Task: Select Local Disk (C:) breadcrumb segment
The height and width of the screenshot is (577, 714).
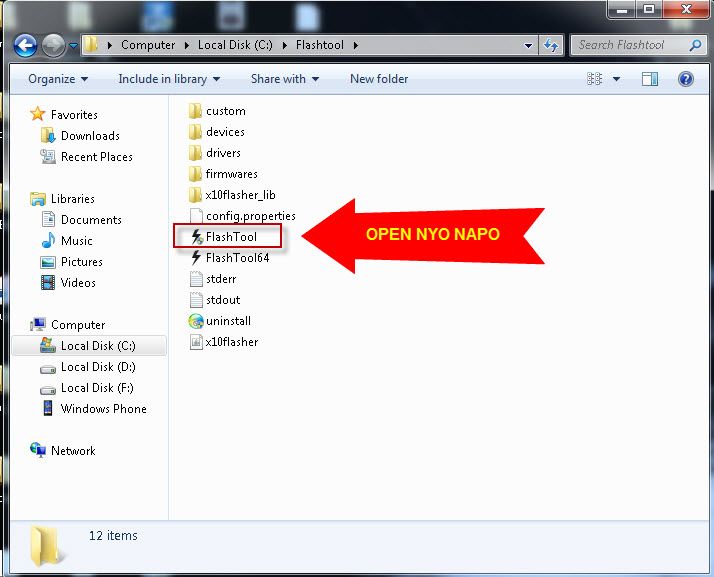Action: [235, 45]
